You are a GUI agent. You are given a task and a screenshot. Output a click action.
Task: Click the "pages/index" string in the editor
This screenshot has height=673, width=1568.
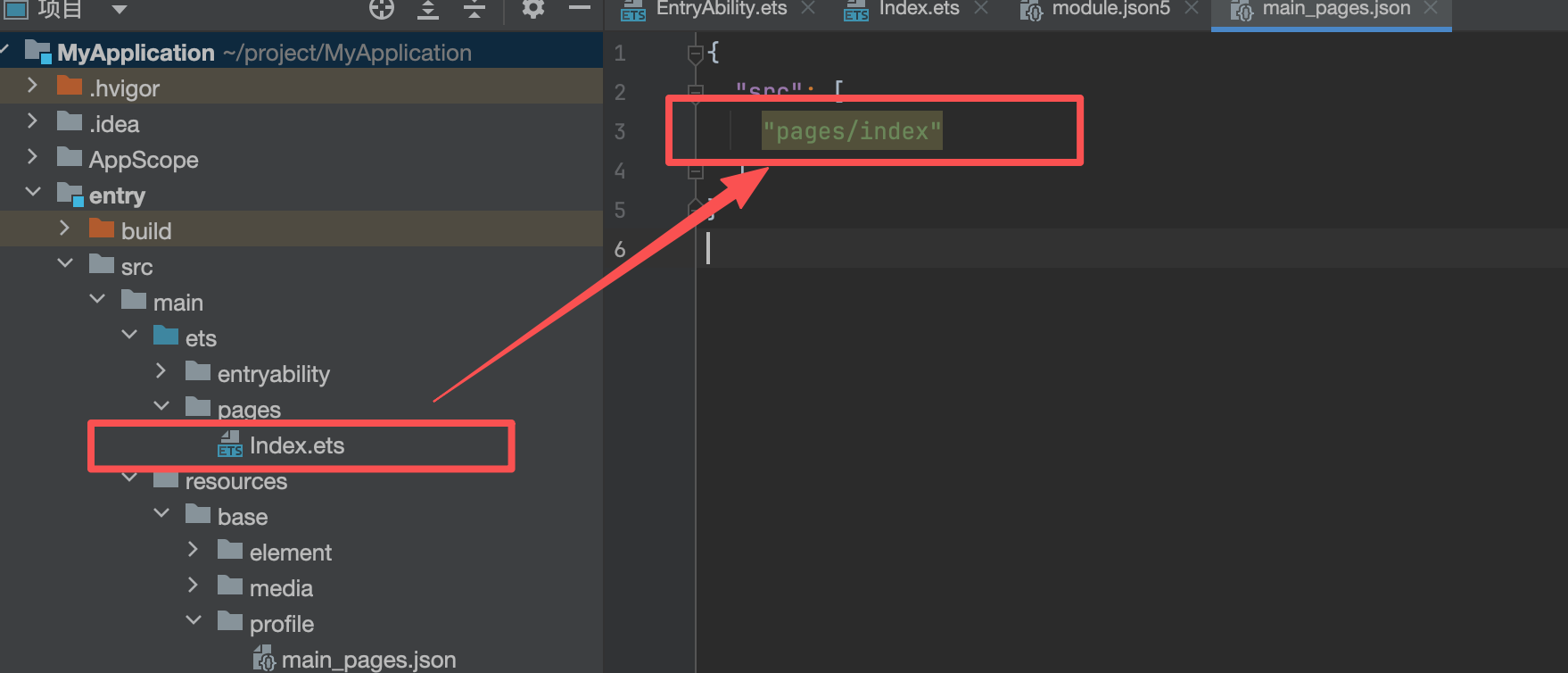click(x=851, y=131)
